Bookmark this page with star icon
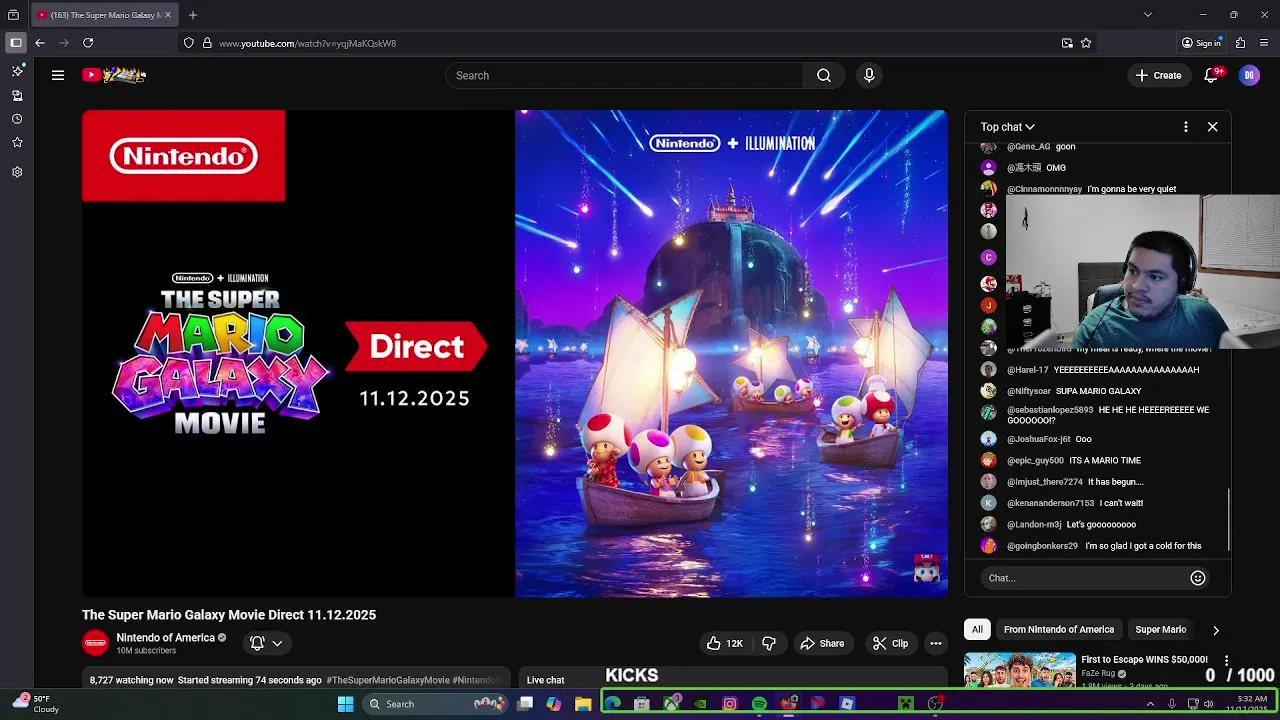The height and width of the screenshot is (720, 1280). click(x=1086, y=43)
